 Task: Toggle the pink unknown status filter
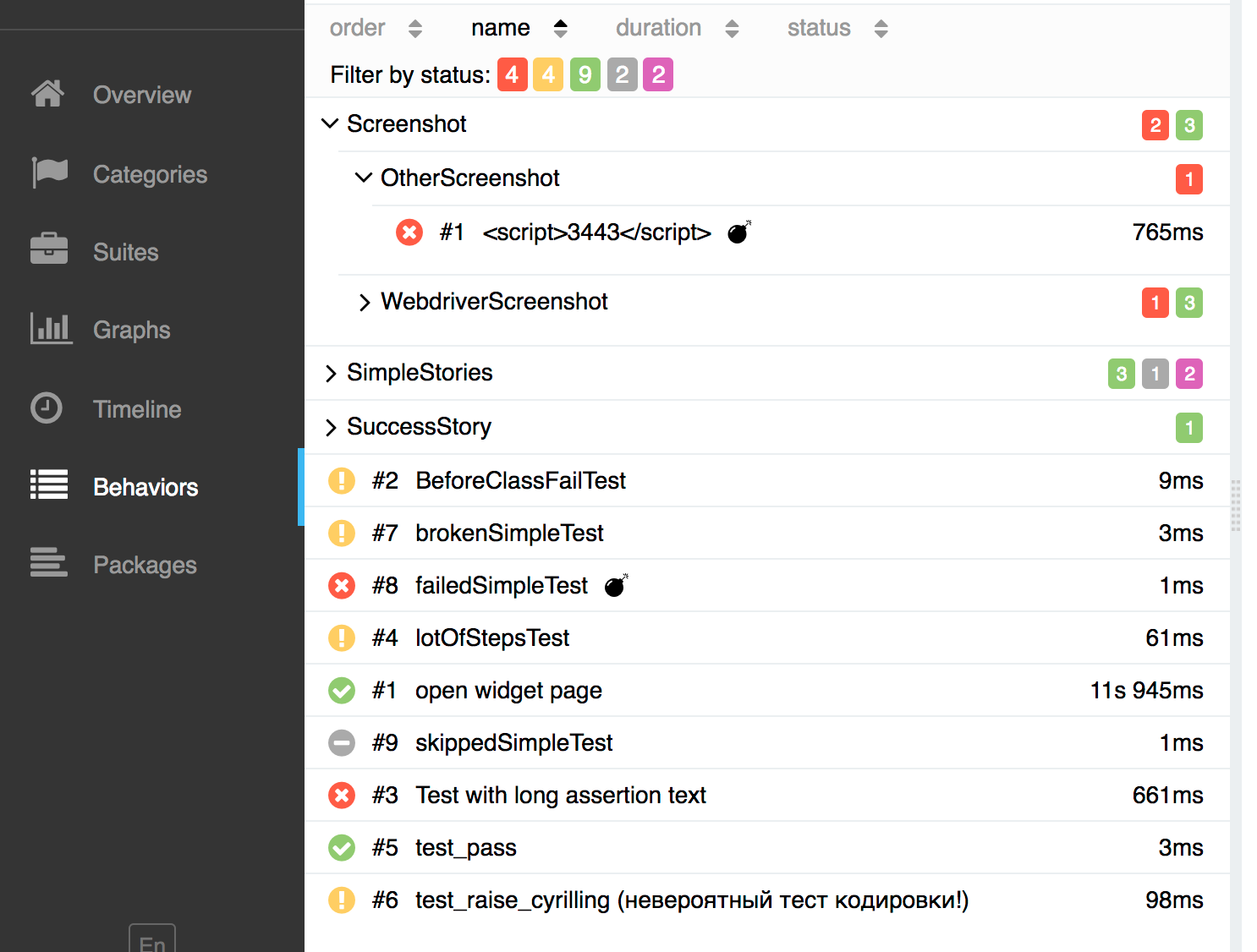[658, 74]
